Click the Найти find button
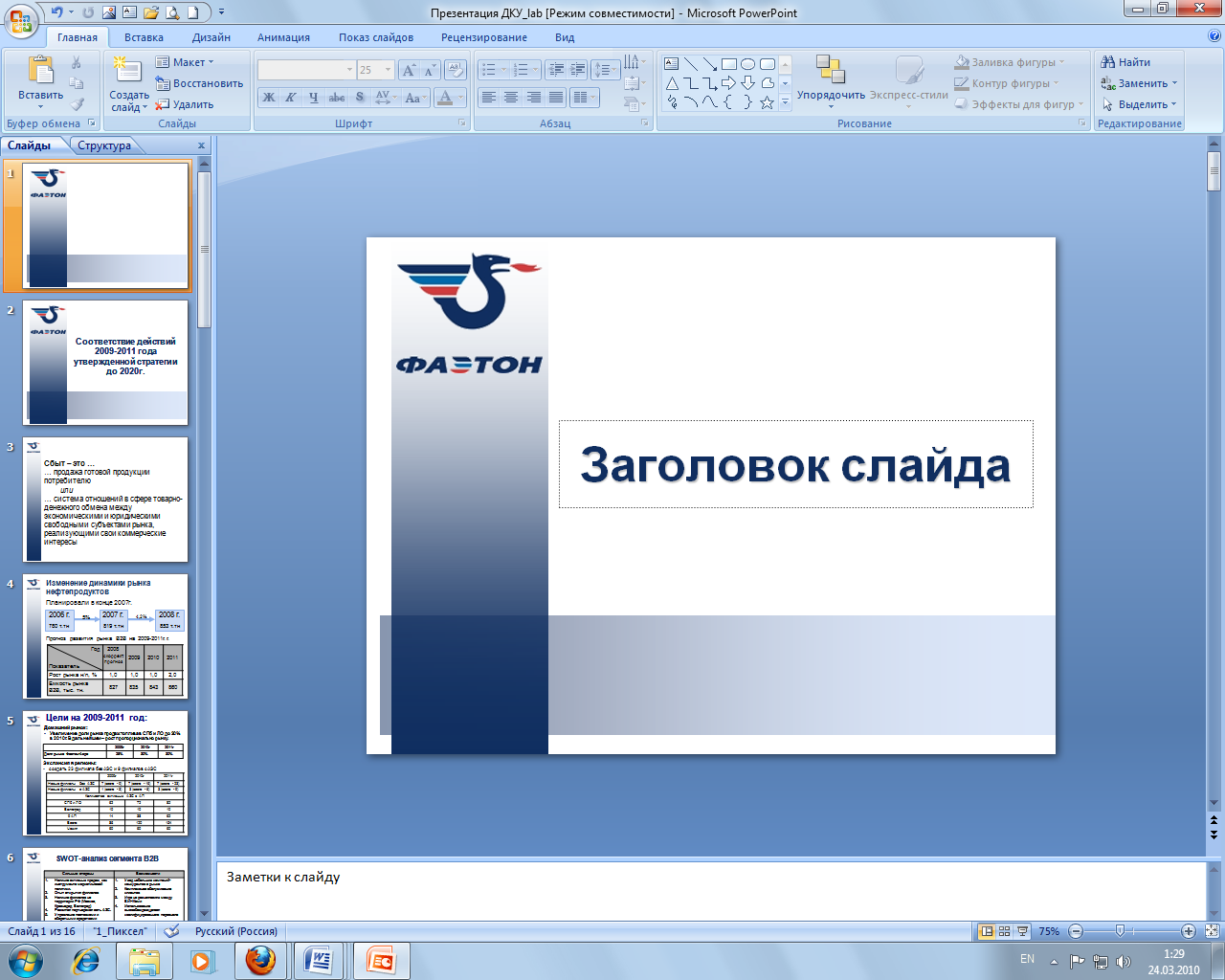 tap(1125, 62)
